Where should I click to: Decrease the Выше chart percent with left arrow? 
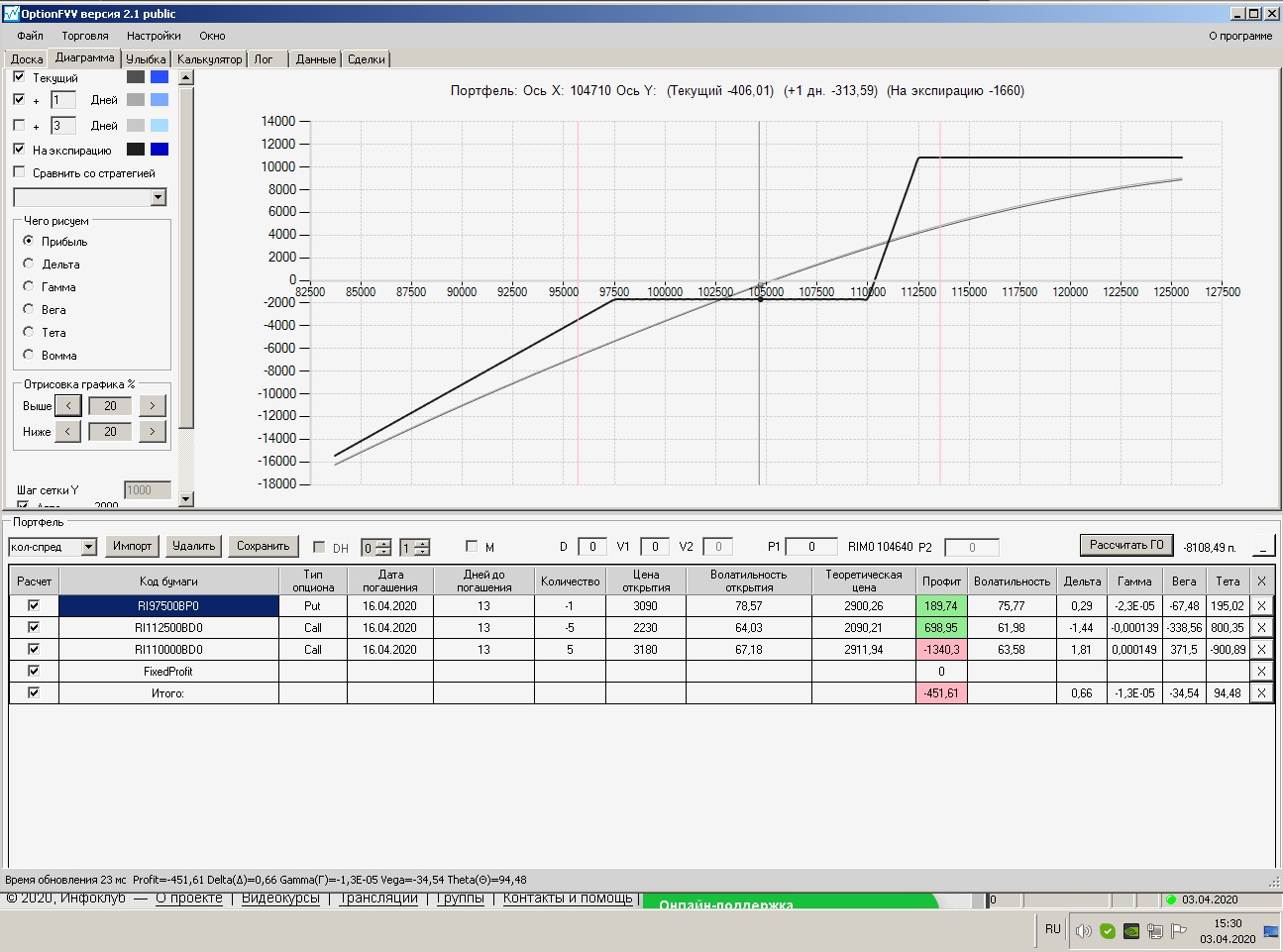coord(68,405)
